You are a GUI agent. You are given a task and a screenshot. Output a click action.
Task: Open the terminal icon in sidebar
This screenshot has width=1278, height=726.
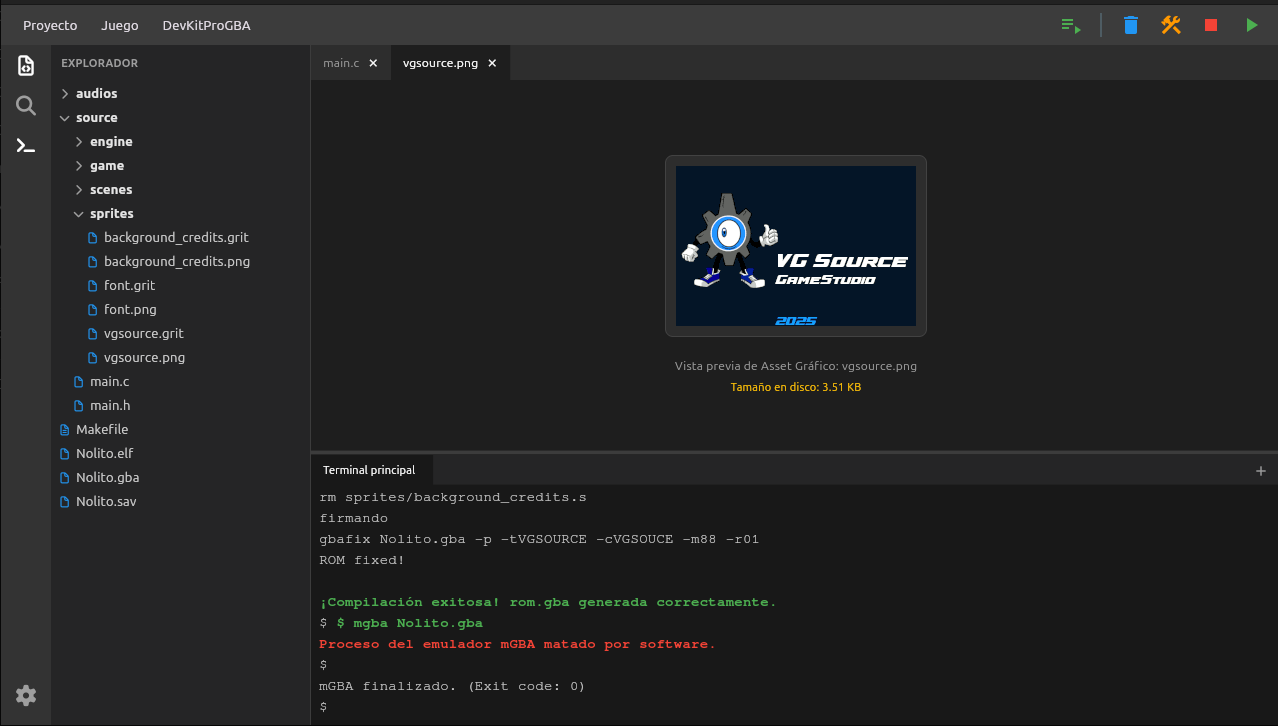(x=26, y=146)
